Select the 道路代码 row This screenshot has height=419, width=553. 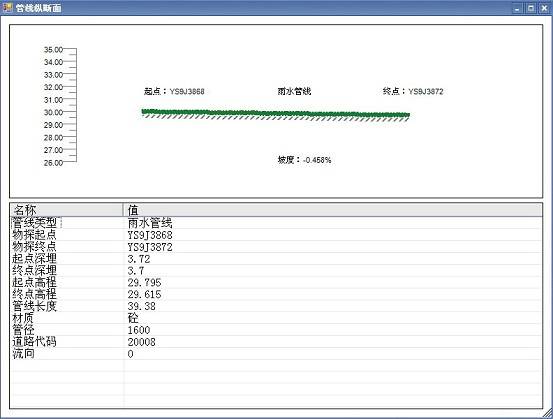(x=276, y=342)
